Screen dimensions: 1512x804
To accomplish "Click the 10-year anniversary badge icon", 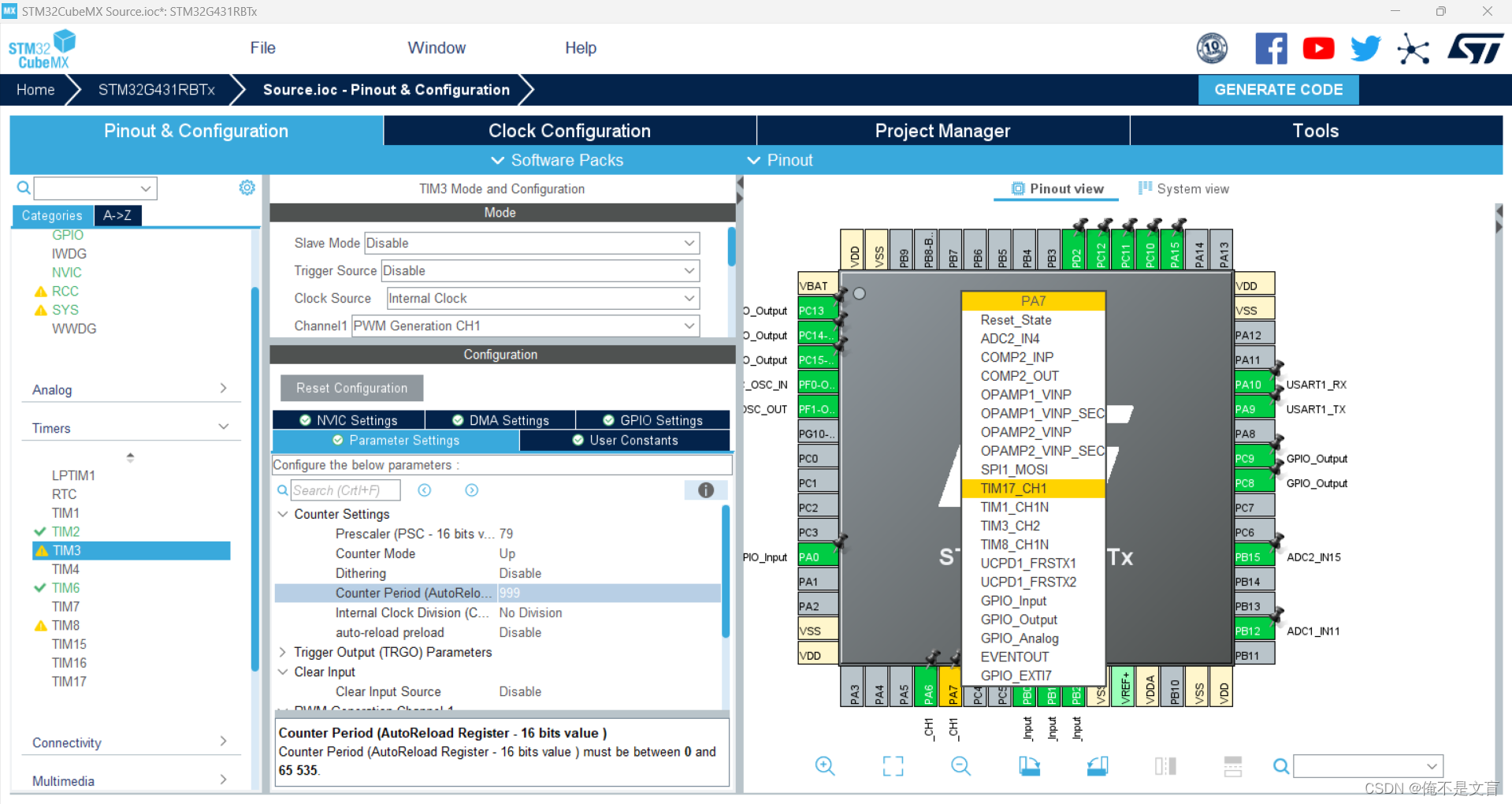I will [x=1212, y=49].
